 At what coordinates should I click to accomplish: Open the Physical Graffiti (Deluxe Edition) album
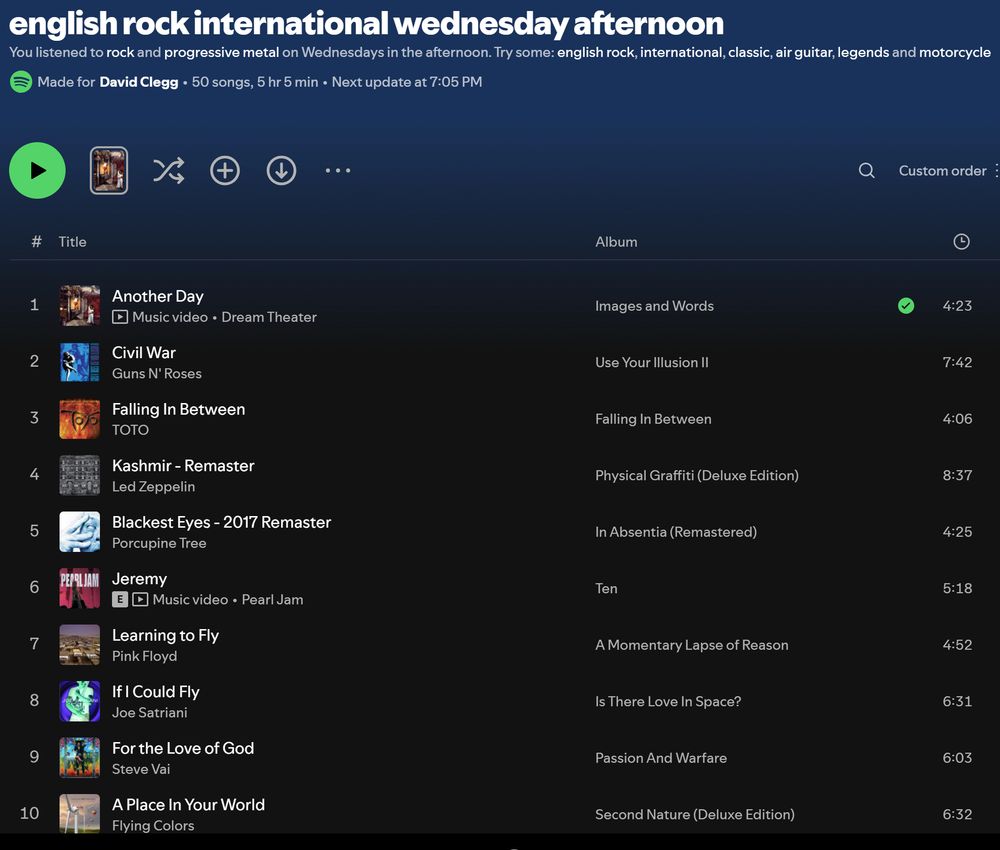[x=696, y=475]
